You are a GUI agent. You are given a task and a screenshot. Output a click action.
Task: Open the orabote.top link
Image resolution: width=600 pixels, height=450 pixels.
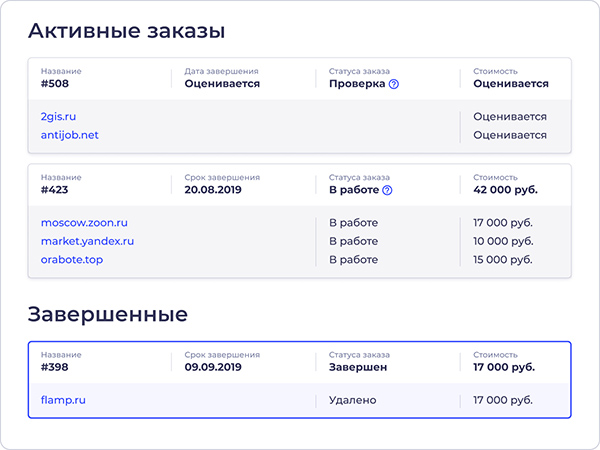click(x=72, y=259)
